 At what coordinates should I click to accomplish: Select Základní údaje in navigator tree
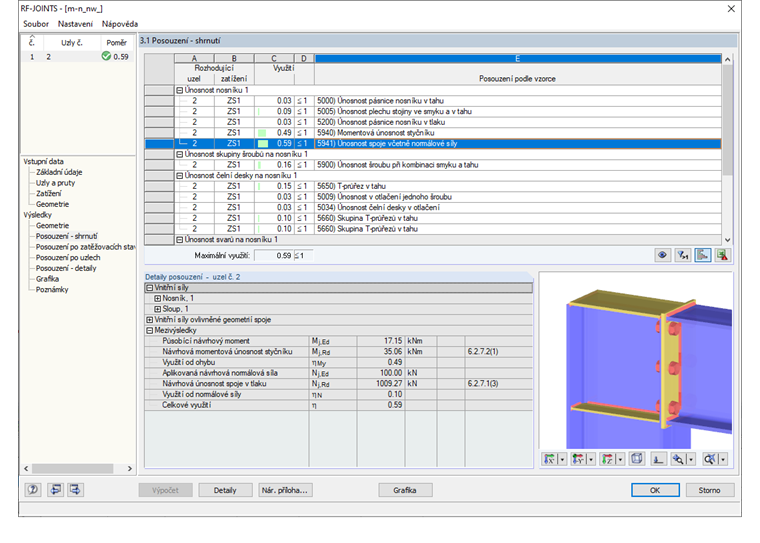pos(59,172)
